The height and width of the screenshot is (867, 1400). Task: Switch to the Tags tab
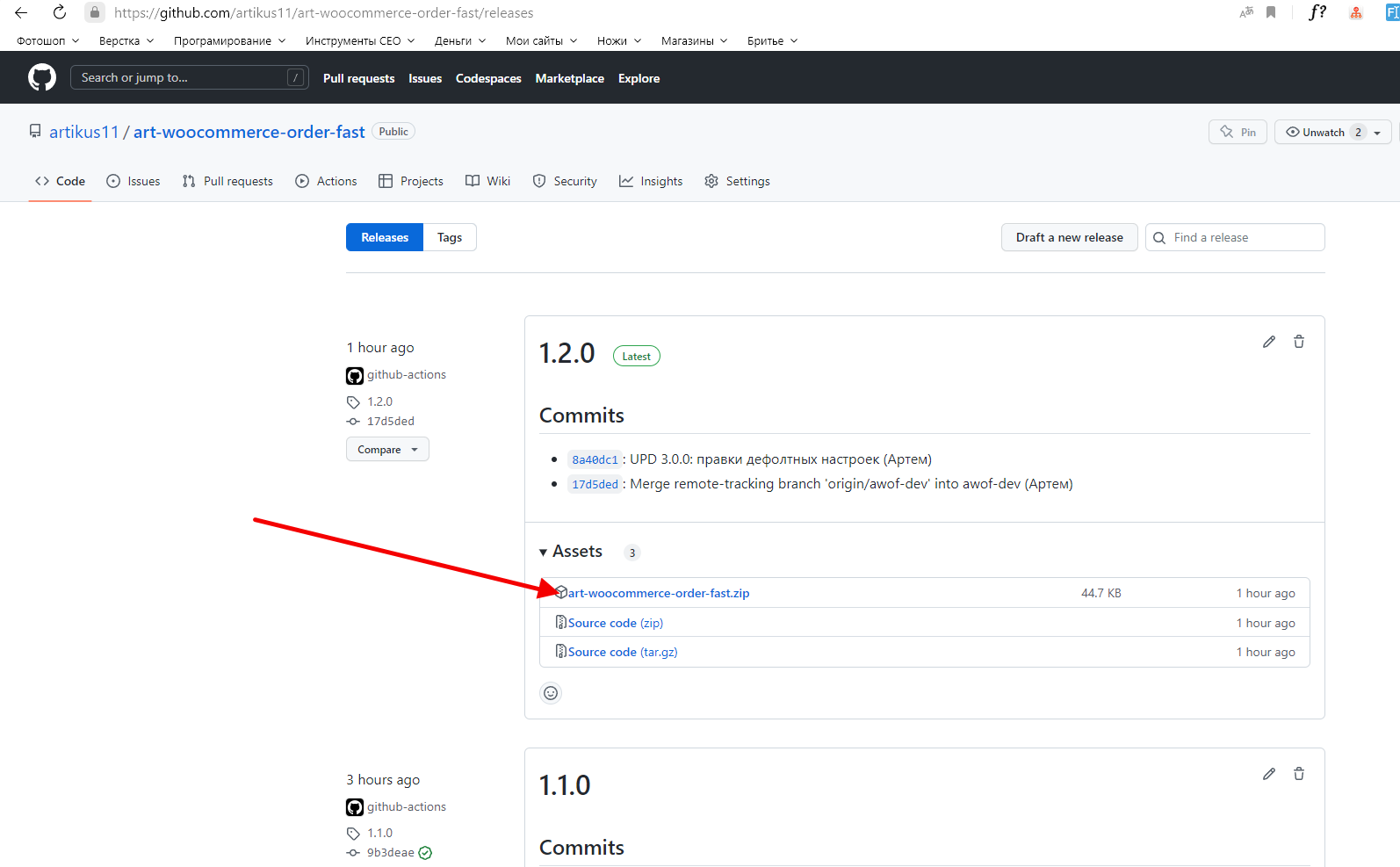[x=450, y=237]
